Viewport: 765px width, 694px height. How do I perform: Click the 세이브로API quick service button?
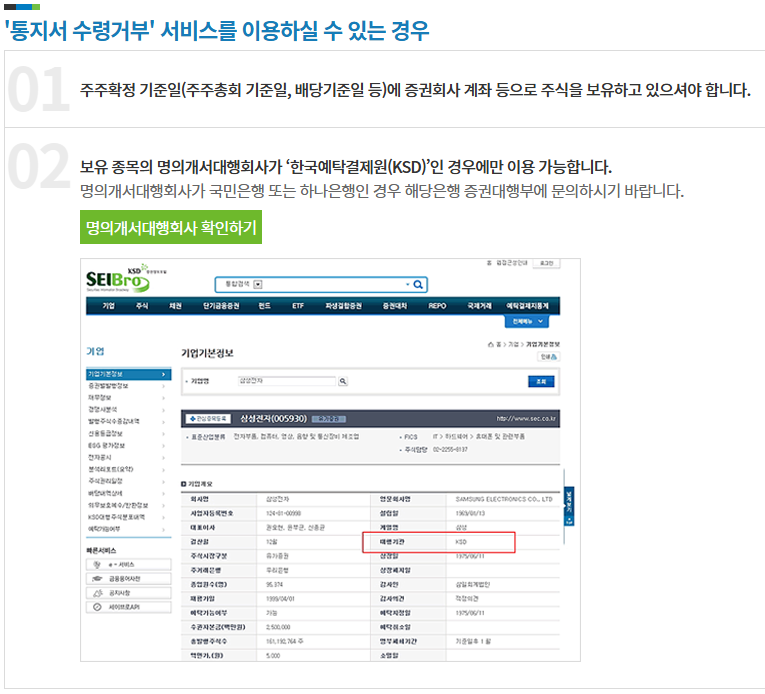point(129,607)
